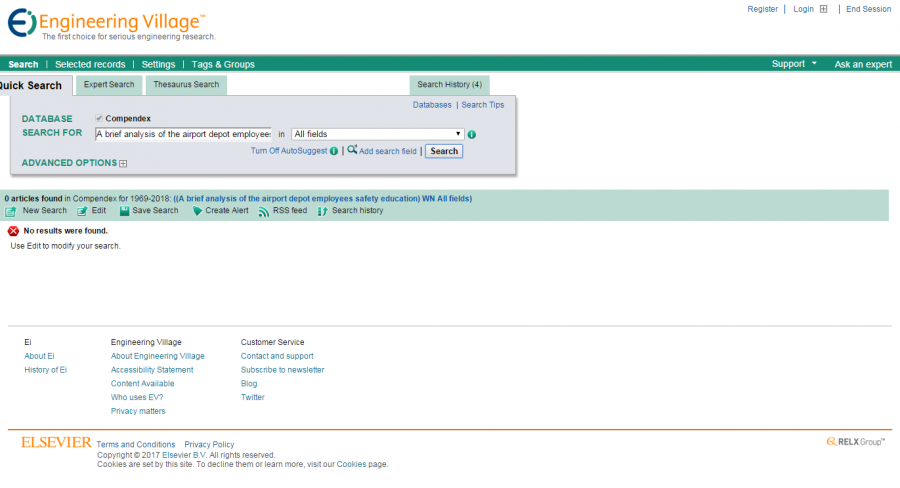Open the All fields dropdown
Screen dimensions: 900x488
(377, 134)
